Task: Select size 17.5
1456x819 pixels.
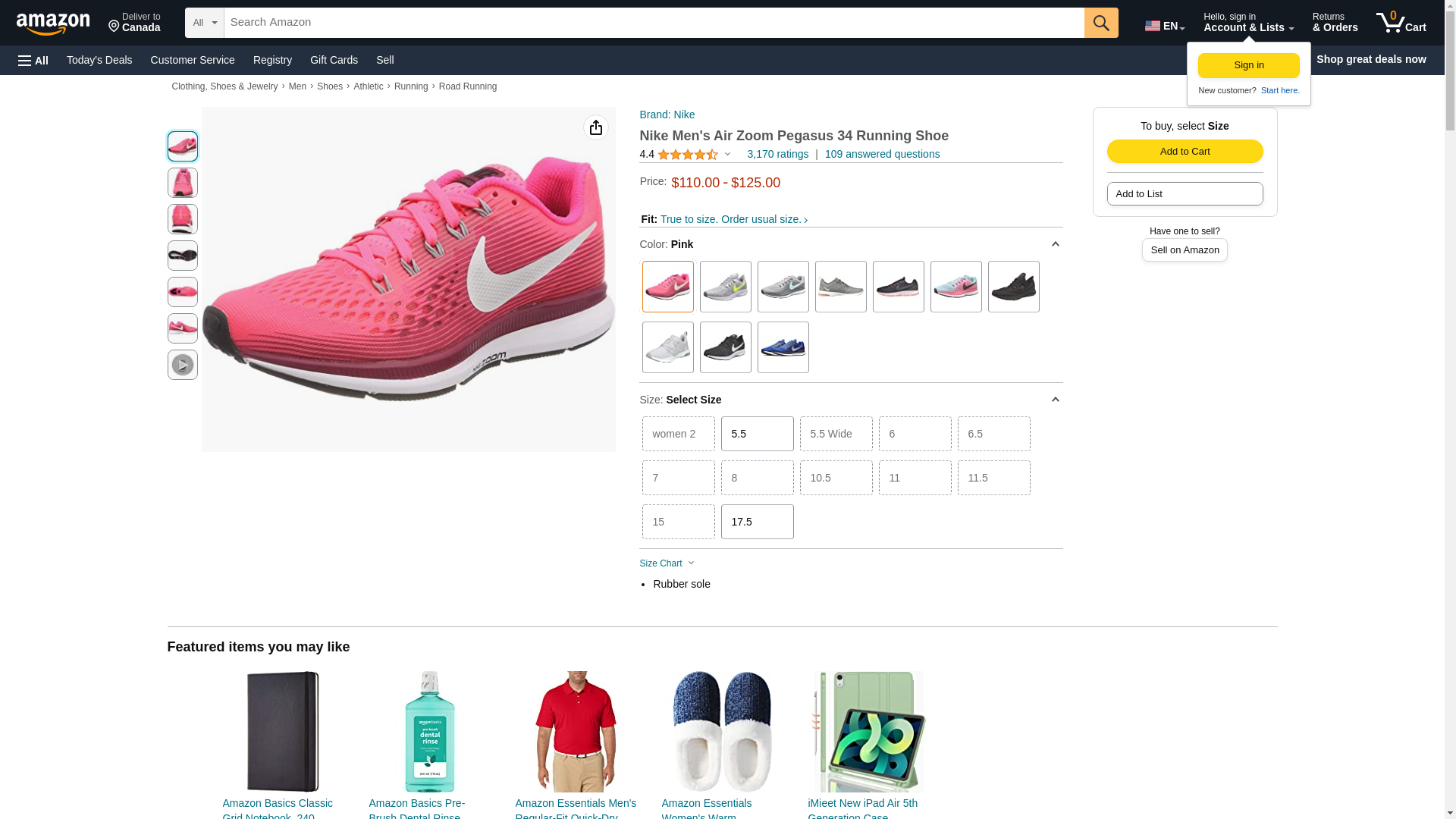Action: pyautogui.click(x=757, y=522)
